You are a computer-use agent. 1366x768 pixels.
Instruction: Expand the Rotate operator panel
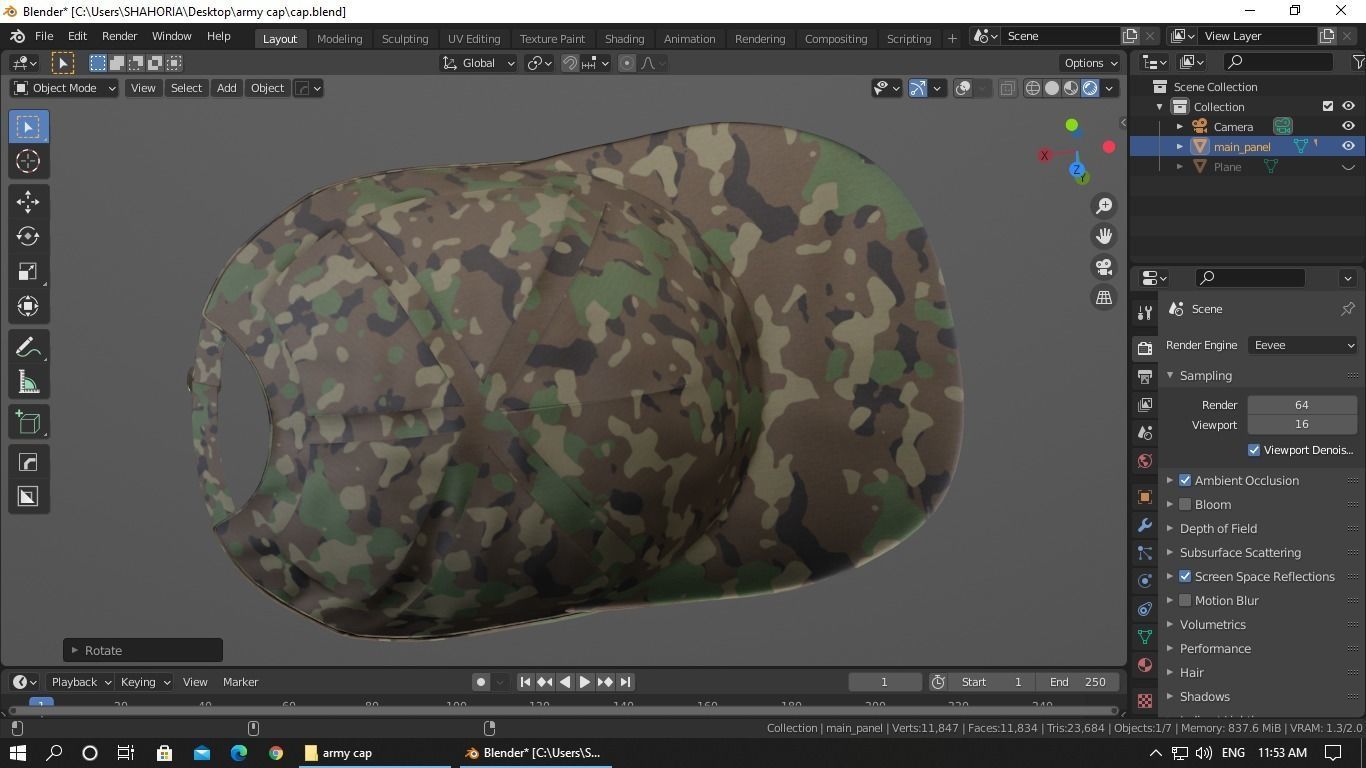coord(143,651)
